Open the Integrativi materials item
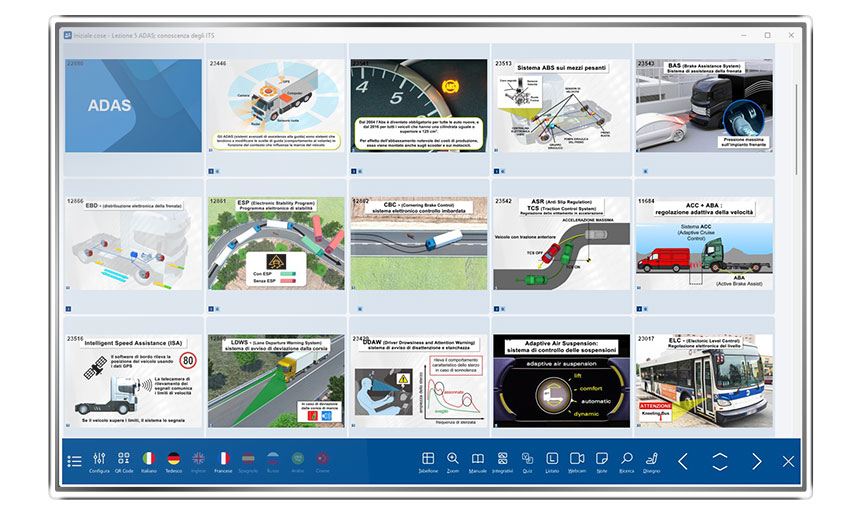This screenshot has height=513, width=850. [503, 460]
